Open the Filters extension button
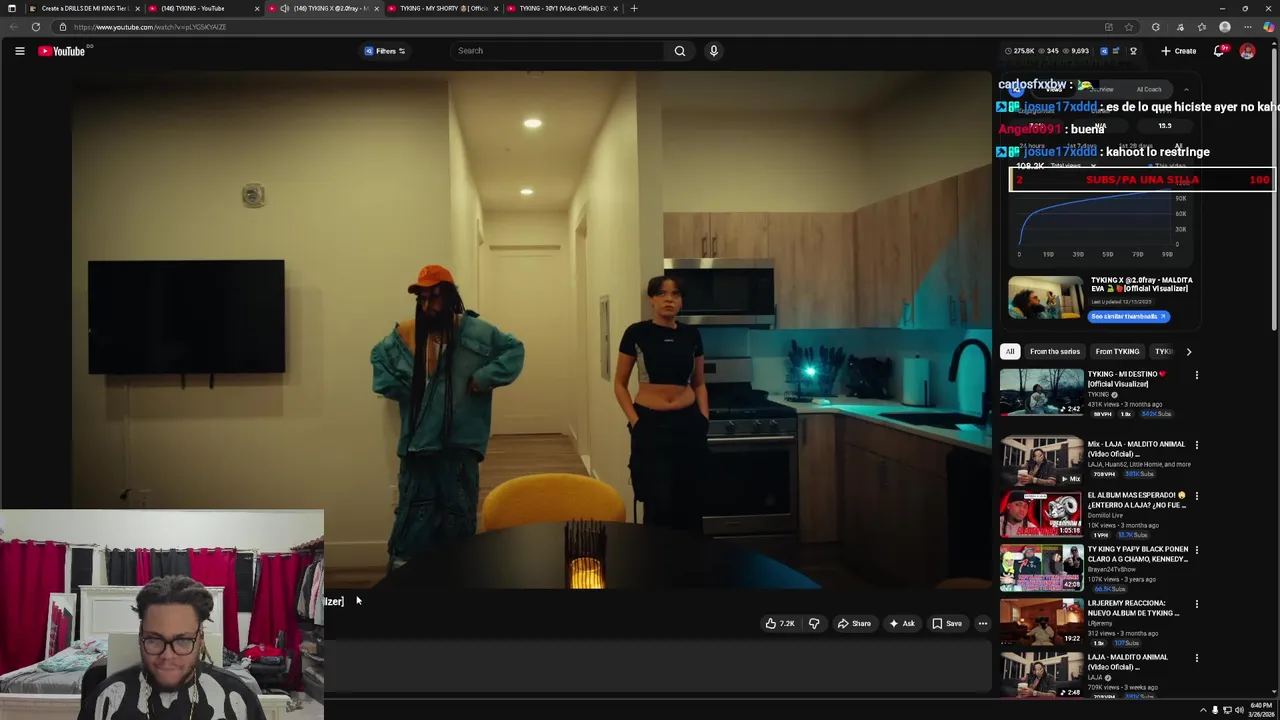The width and height of the screenshot is (1280, 720). pyautogui.click(x=385, y=51)
